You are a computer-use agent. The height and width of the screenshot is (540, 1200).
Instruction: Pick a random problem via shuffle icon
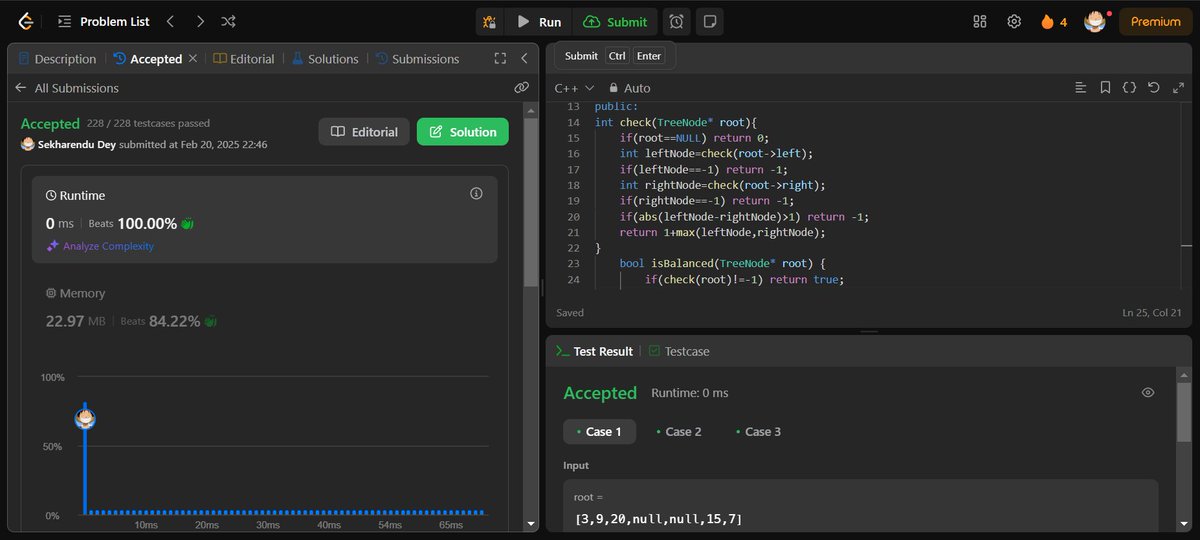pyautogui.click(x=229, y=21)
